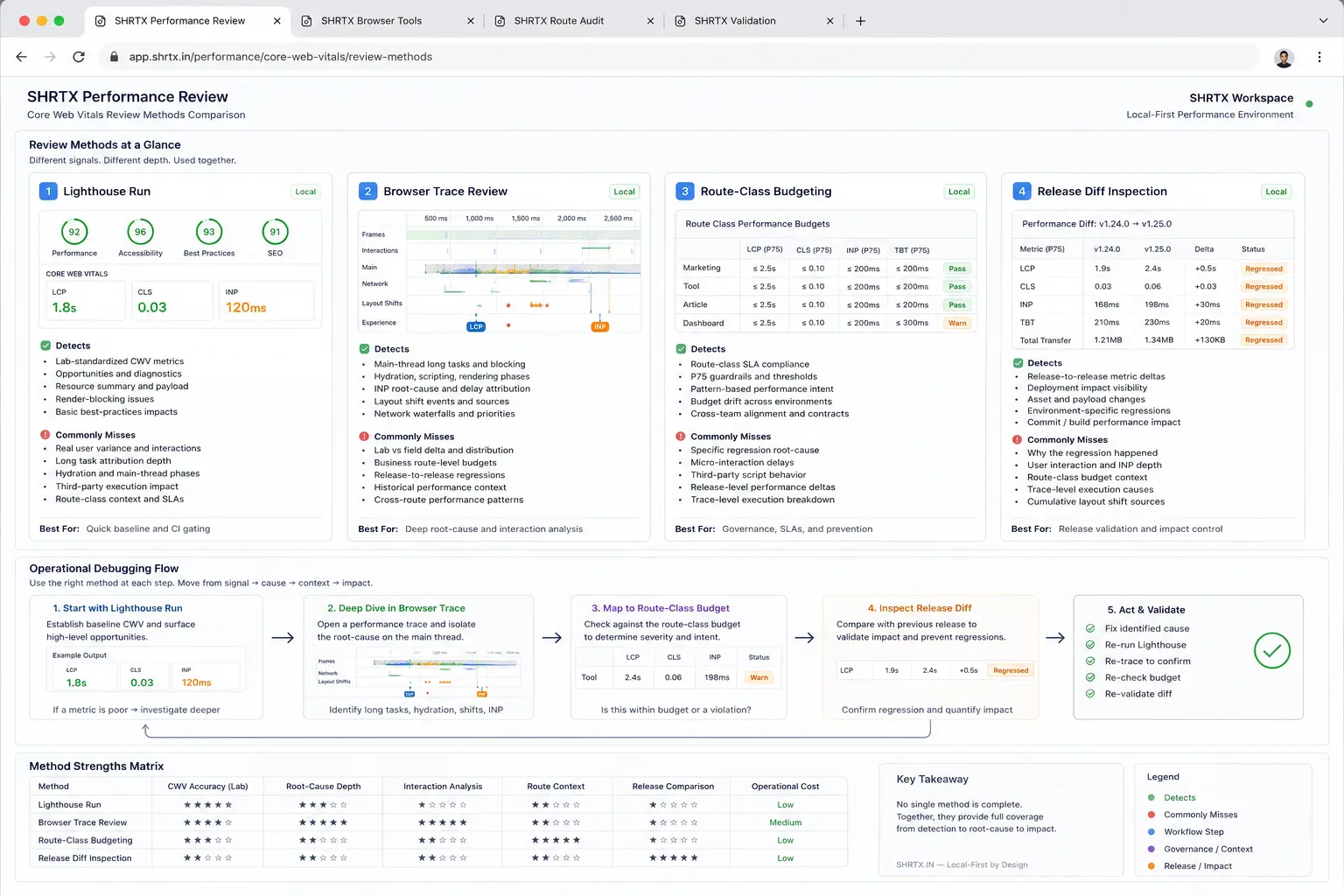Viewport: 1344px width, 896px height.
Task: Toggle the Re-run Lighthouse check
Action: pyautogui.click(x=1090, y=645)
